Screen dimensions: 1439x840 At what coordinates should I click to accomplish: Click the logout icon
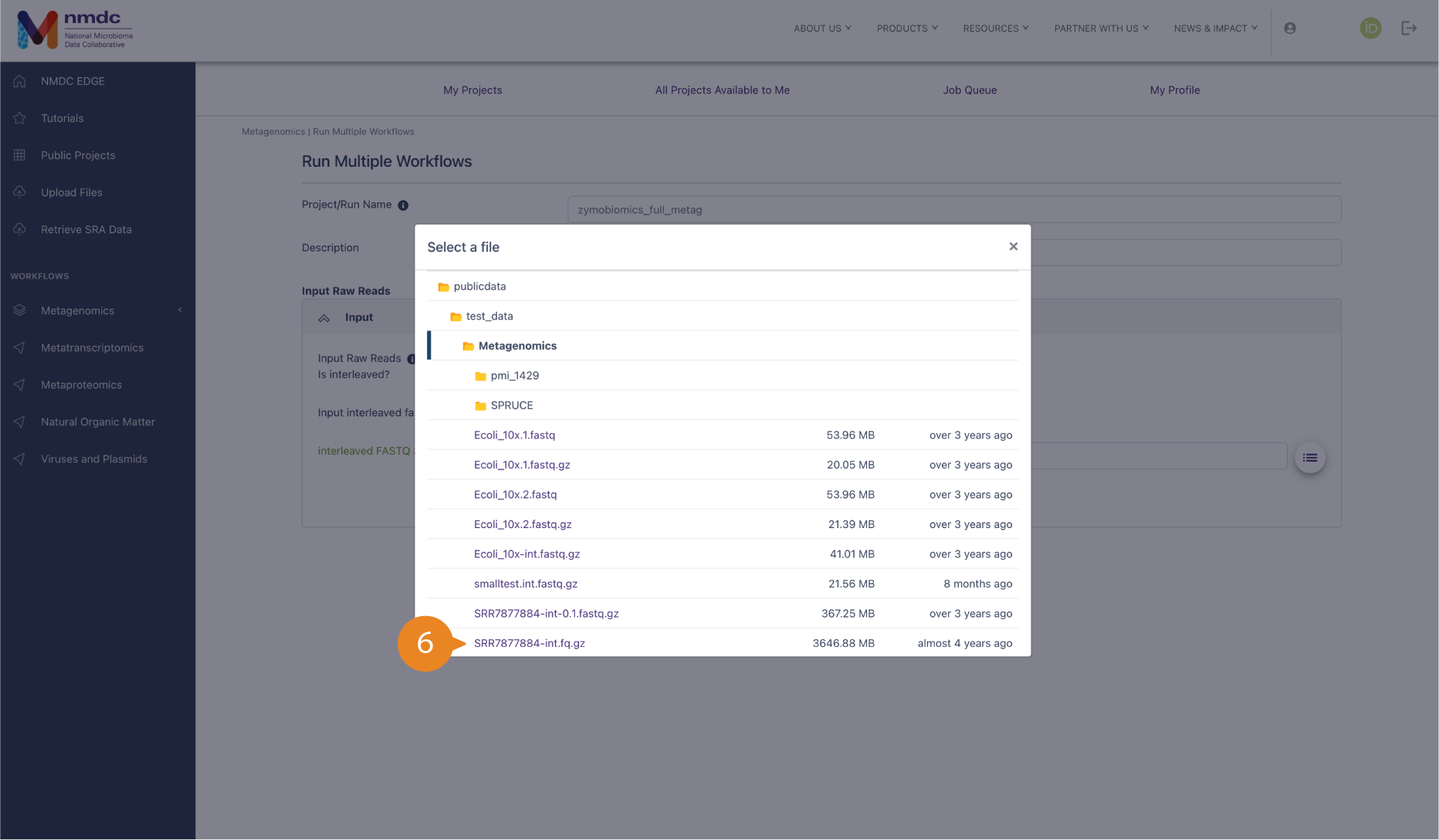[x=1409, y=29]
